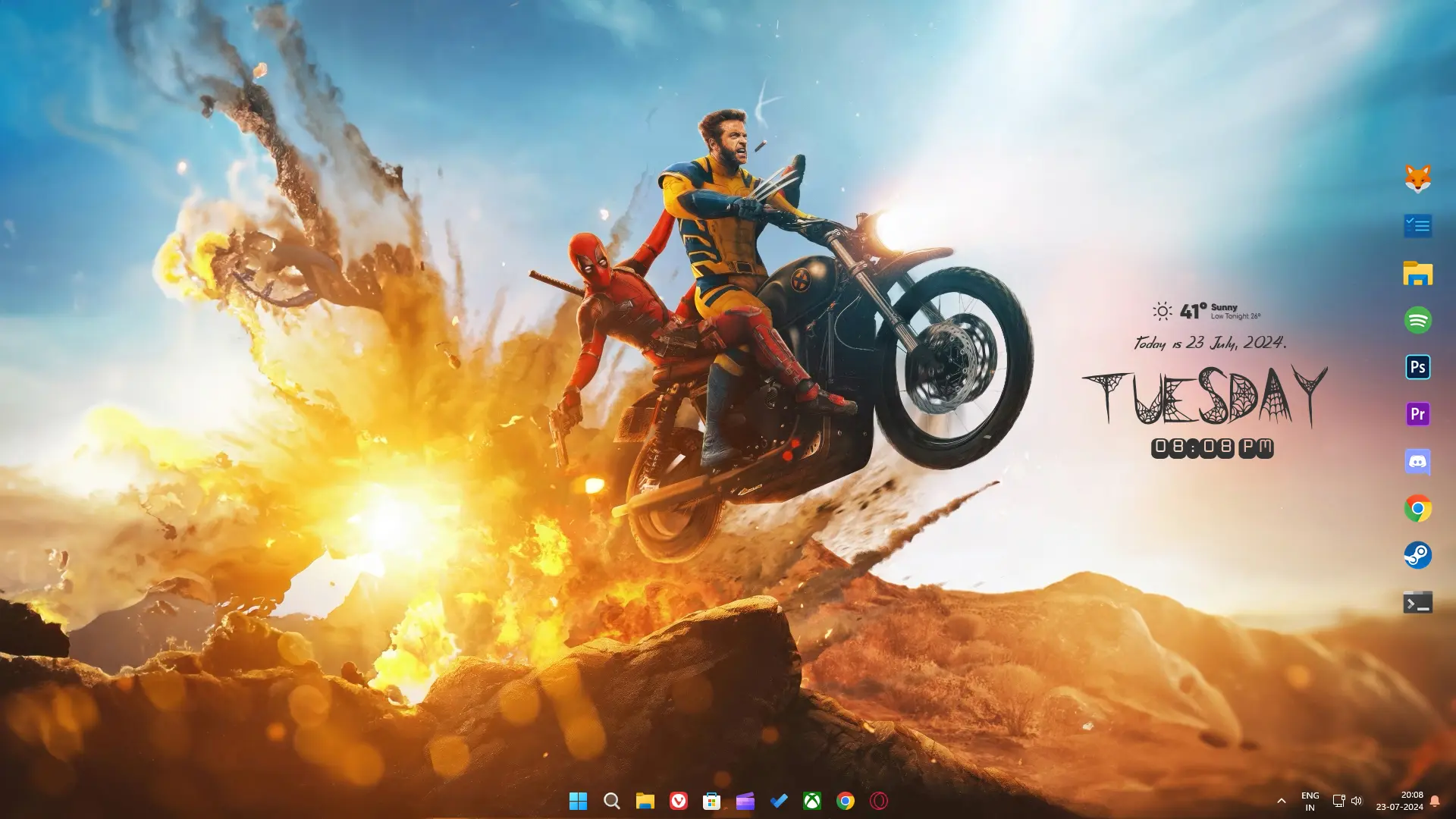Click the fox icon at the top of the dock
The height and width of the screenshot is (819, 1456).
point(1417,179)
